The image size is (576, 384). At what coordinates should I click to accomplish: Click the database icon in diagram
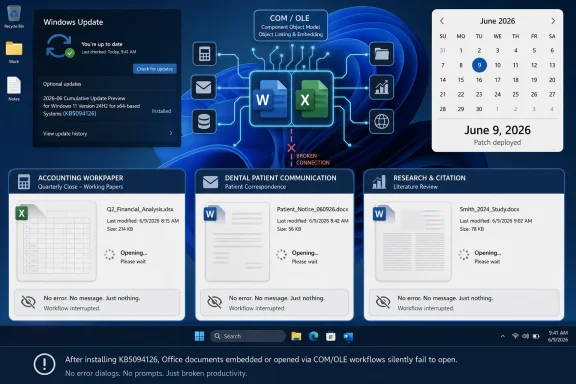click(x=204, y=121)
